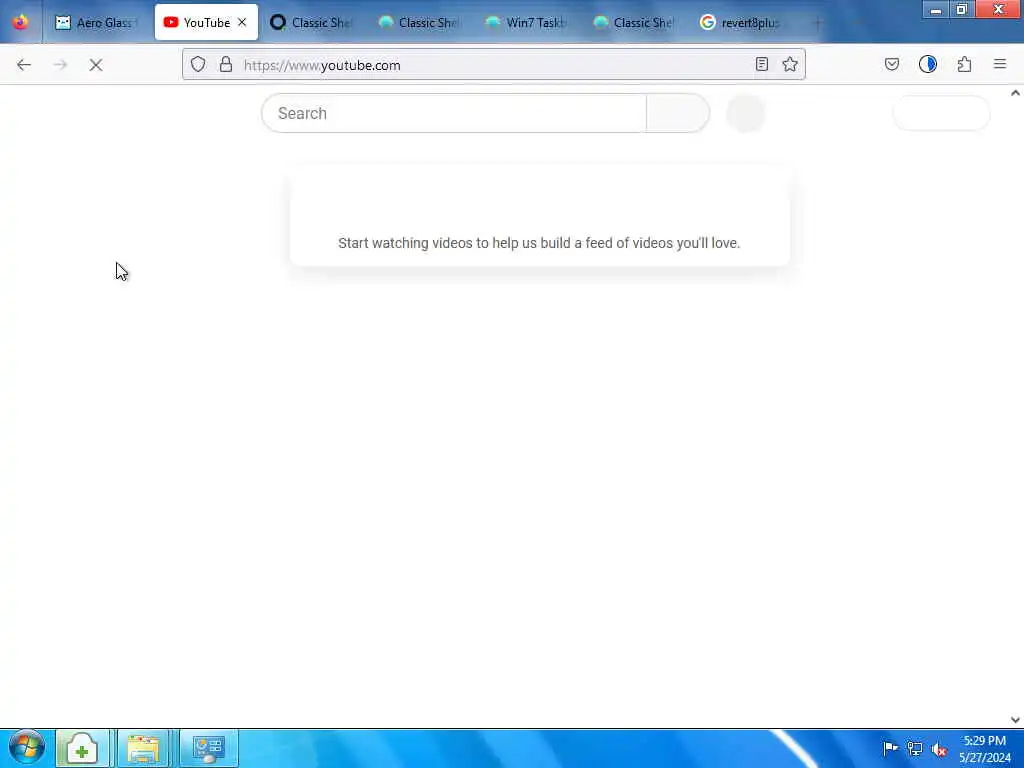Open tracking protection shield icon in address bar
The image size is (1024, 768).
click(x=198, y=64)
